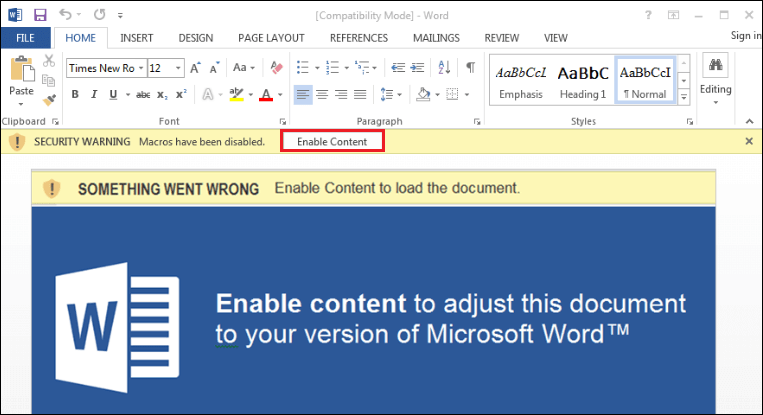Apply superscript formatting
The image size is (763, 415).
[x=181, y=94]
